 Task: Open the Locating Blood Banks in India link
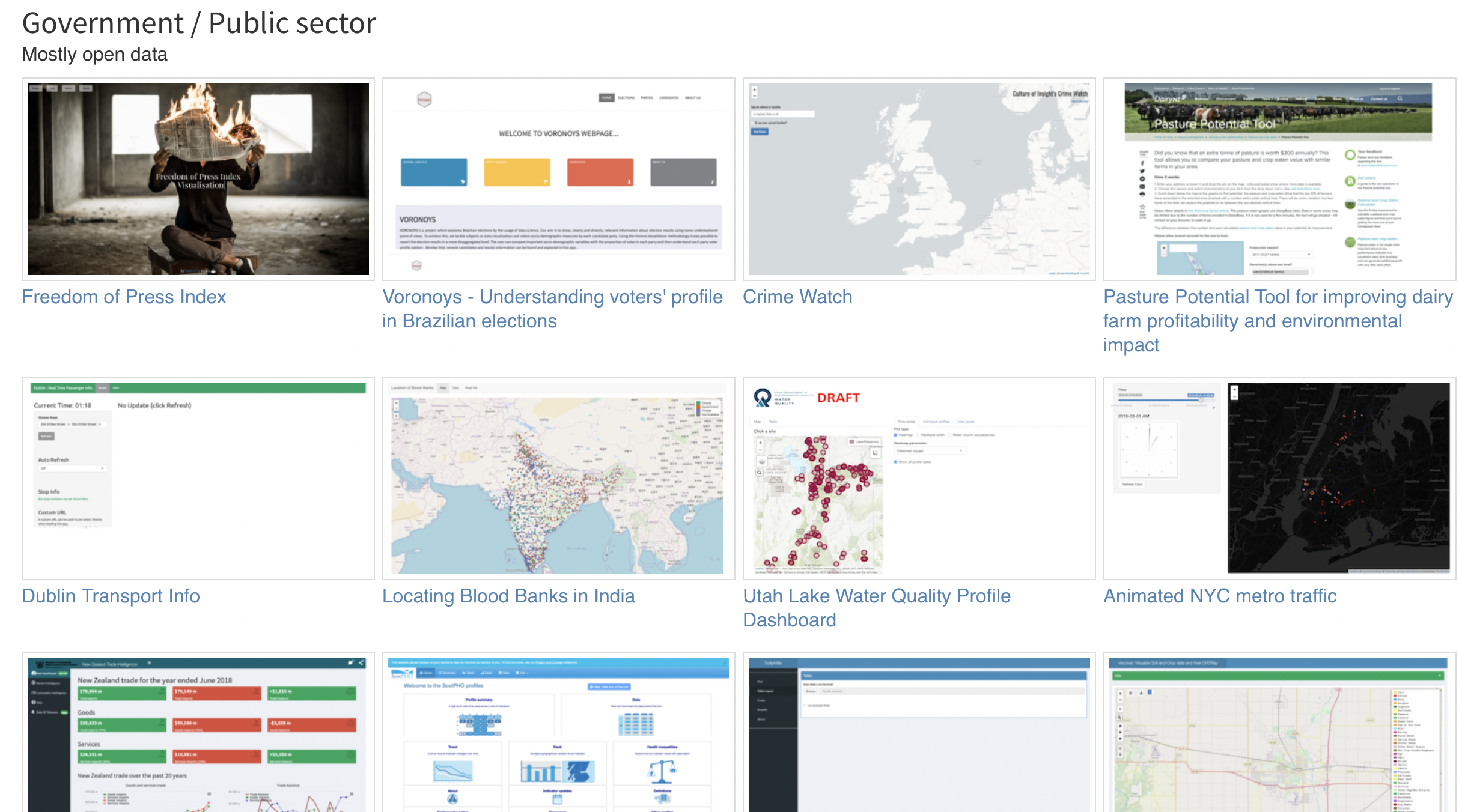tap(508, 596)
